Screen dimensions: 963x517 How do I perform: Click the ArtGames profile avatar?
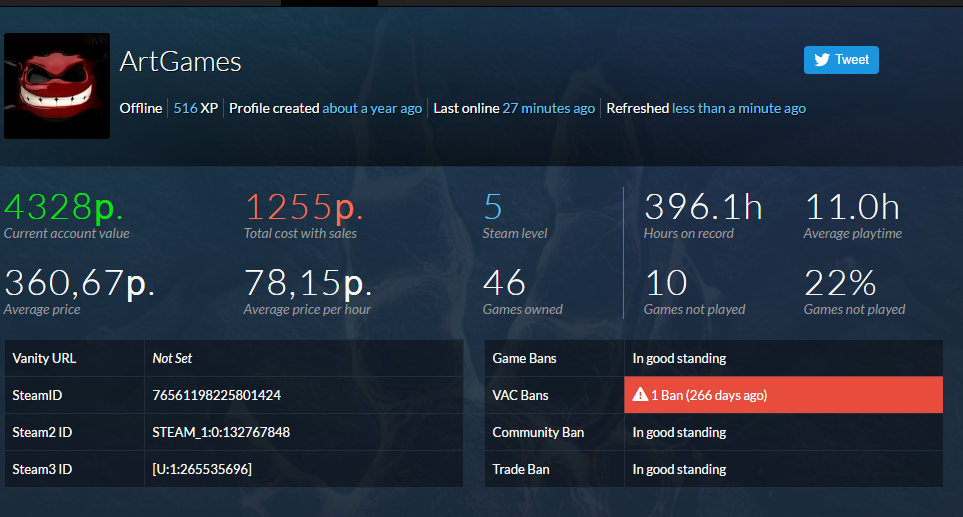(x=57, y=86)
